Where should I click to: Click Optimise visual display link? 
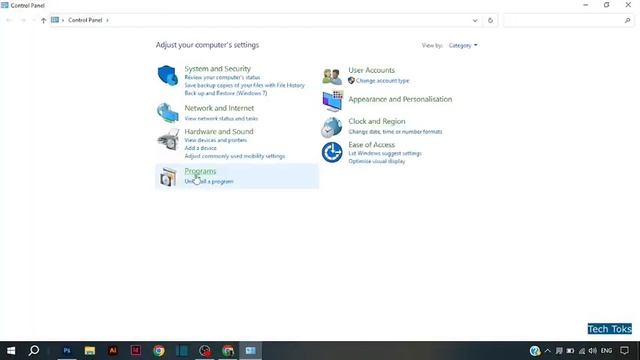pyautogui.click(x=377, y=161)
